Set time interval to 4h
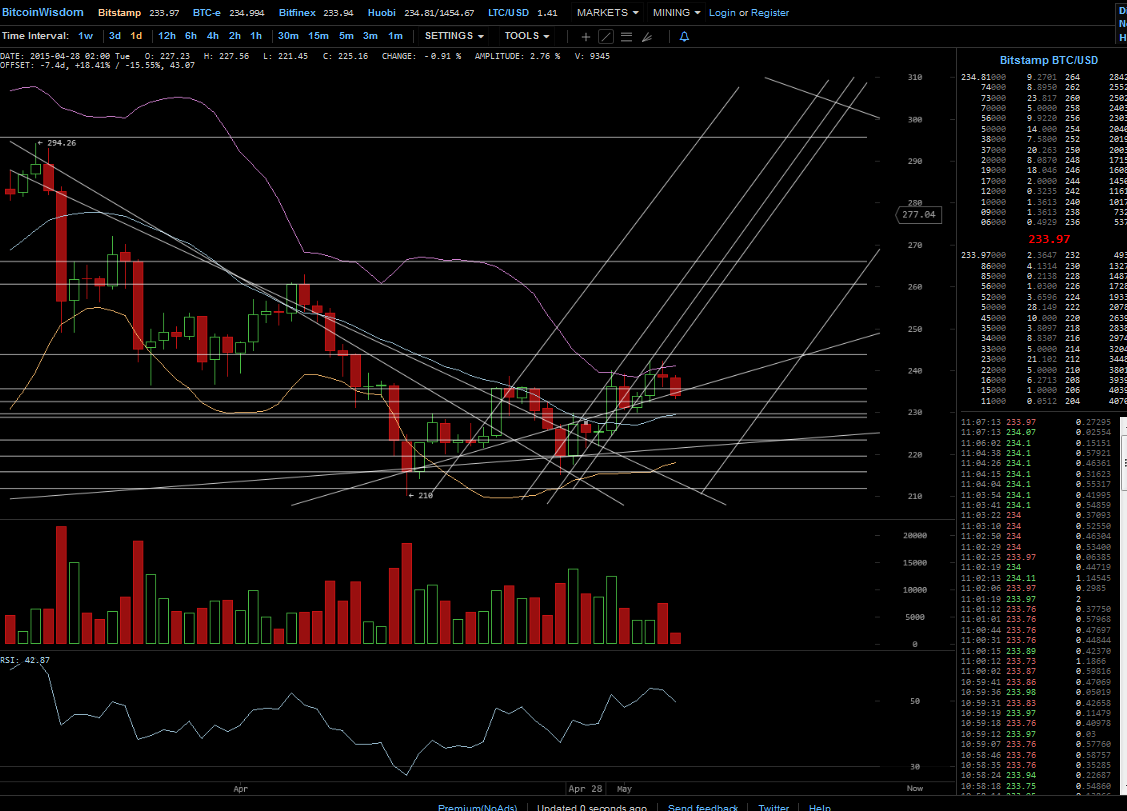Image resolution: width=1127 pixels, height=811 pixels. [213, 36]
